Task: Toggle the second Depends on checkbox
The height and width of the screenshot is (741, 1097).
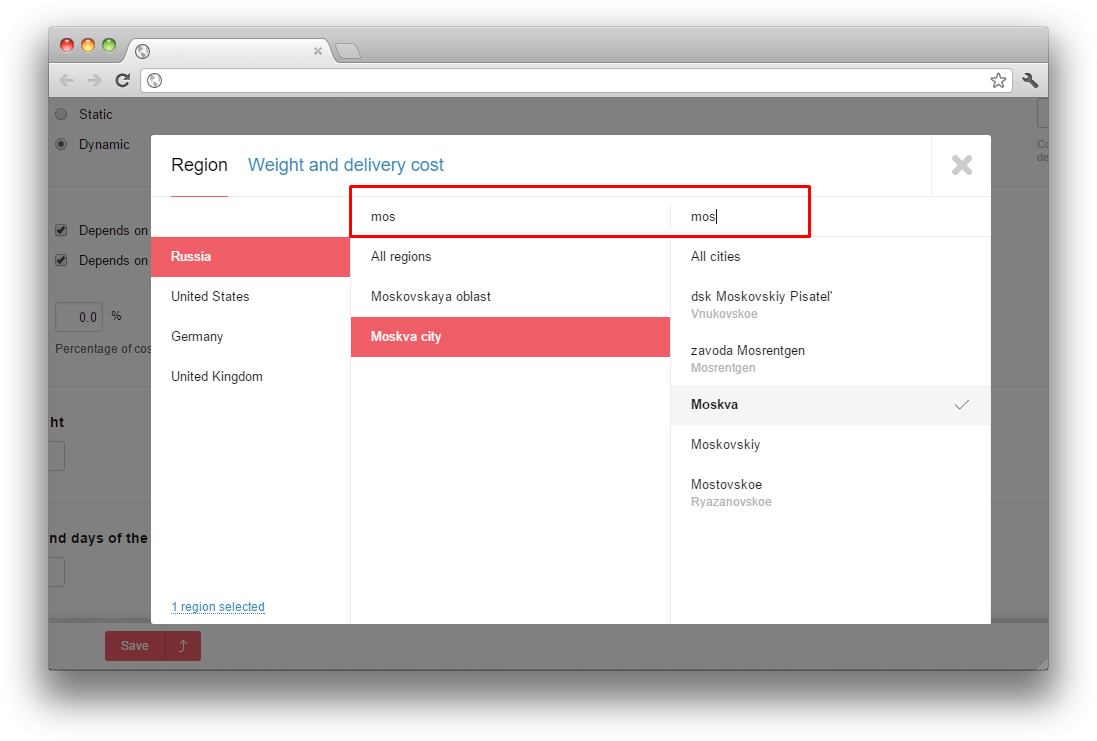Action: (62, 260)
